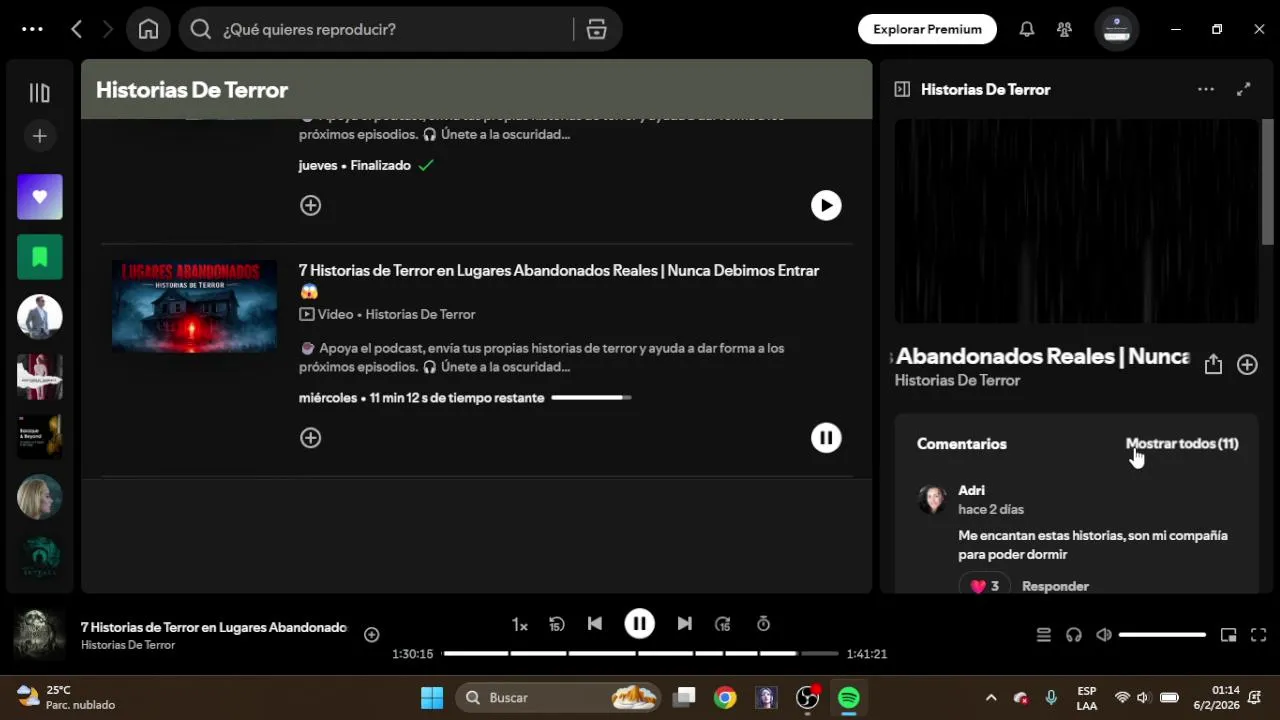Open the profile avatar menu
The width and height of the screenshot is (1280, 720).
pyautogui.click(x=1116, y=29)
